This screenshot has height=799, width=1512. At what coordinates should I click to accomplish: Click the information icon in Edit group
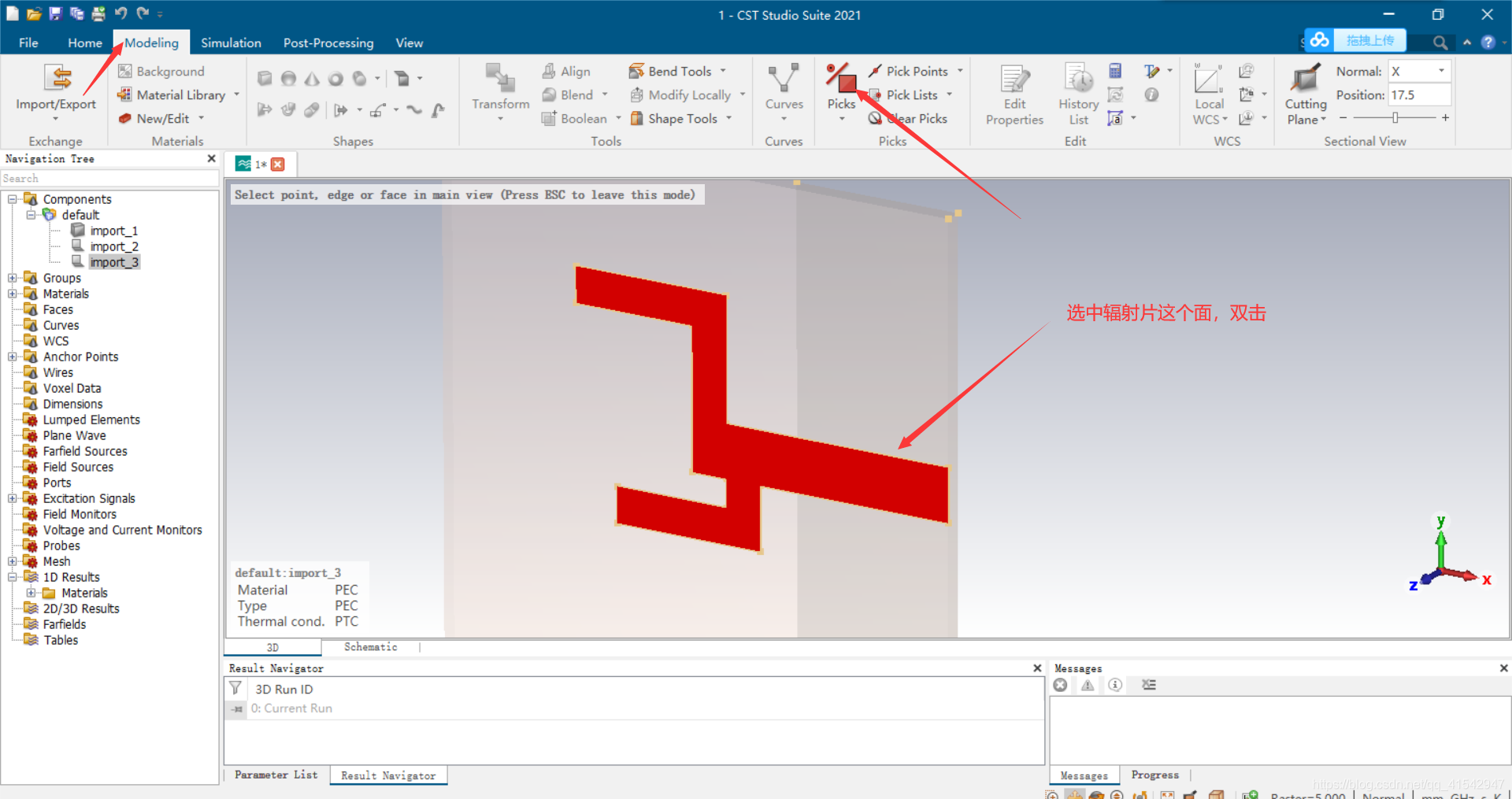(1151, 94)
